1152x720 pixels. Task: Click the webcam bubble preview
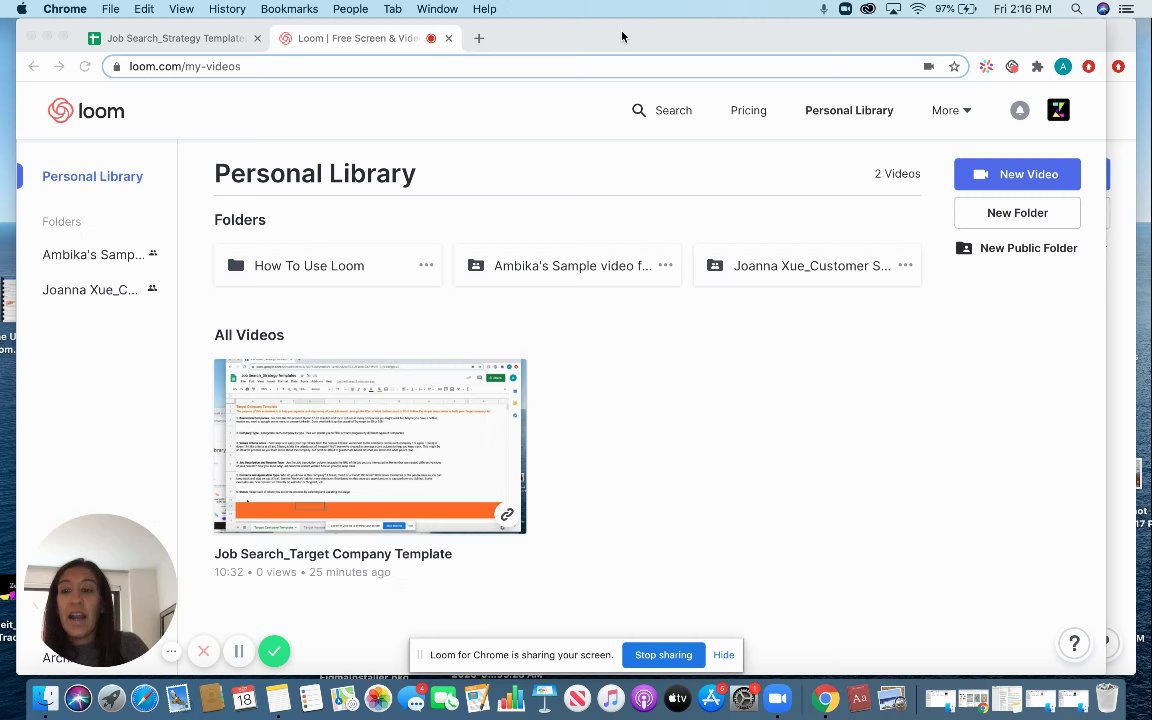pyautogui.click(x=101, y=591)
